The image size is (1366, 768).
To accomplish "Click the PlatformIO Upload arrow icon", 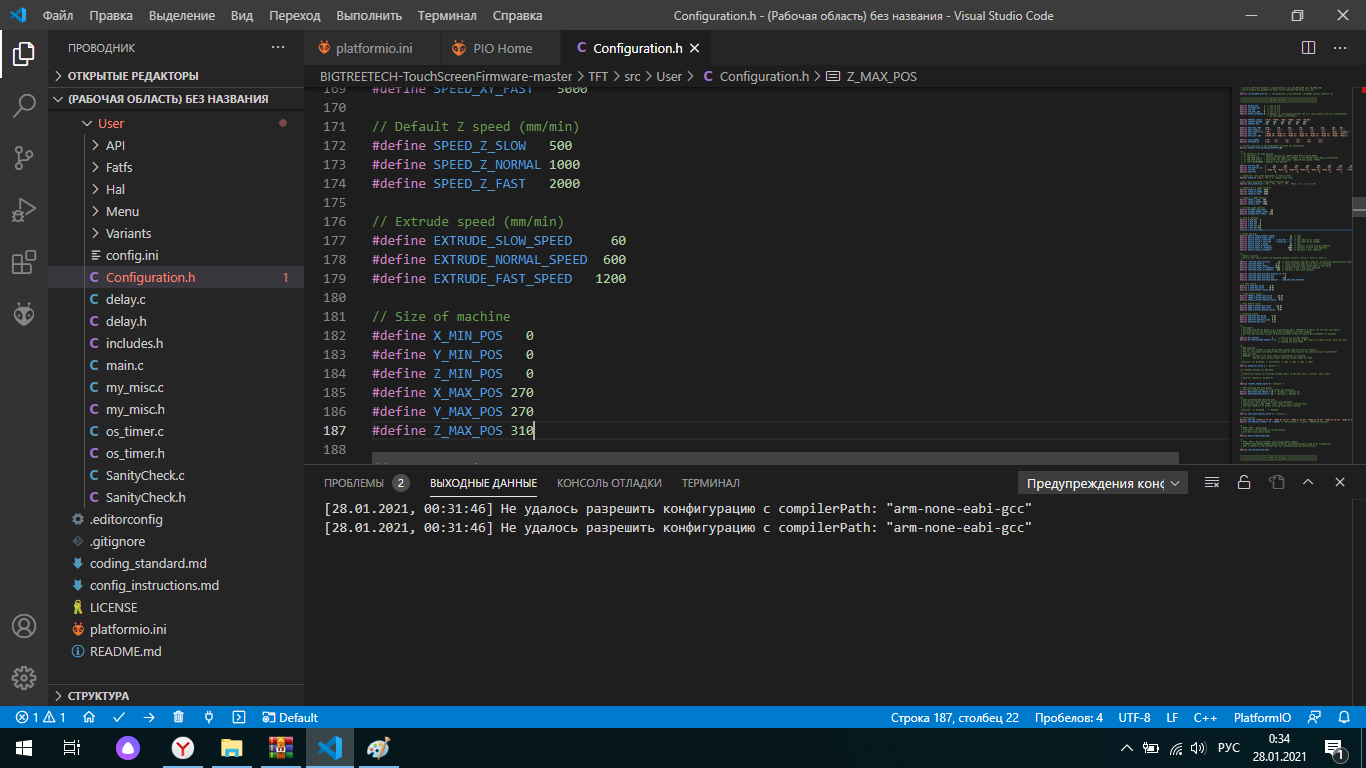I will (x=149, y=717).
